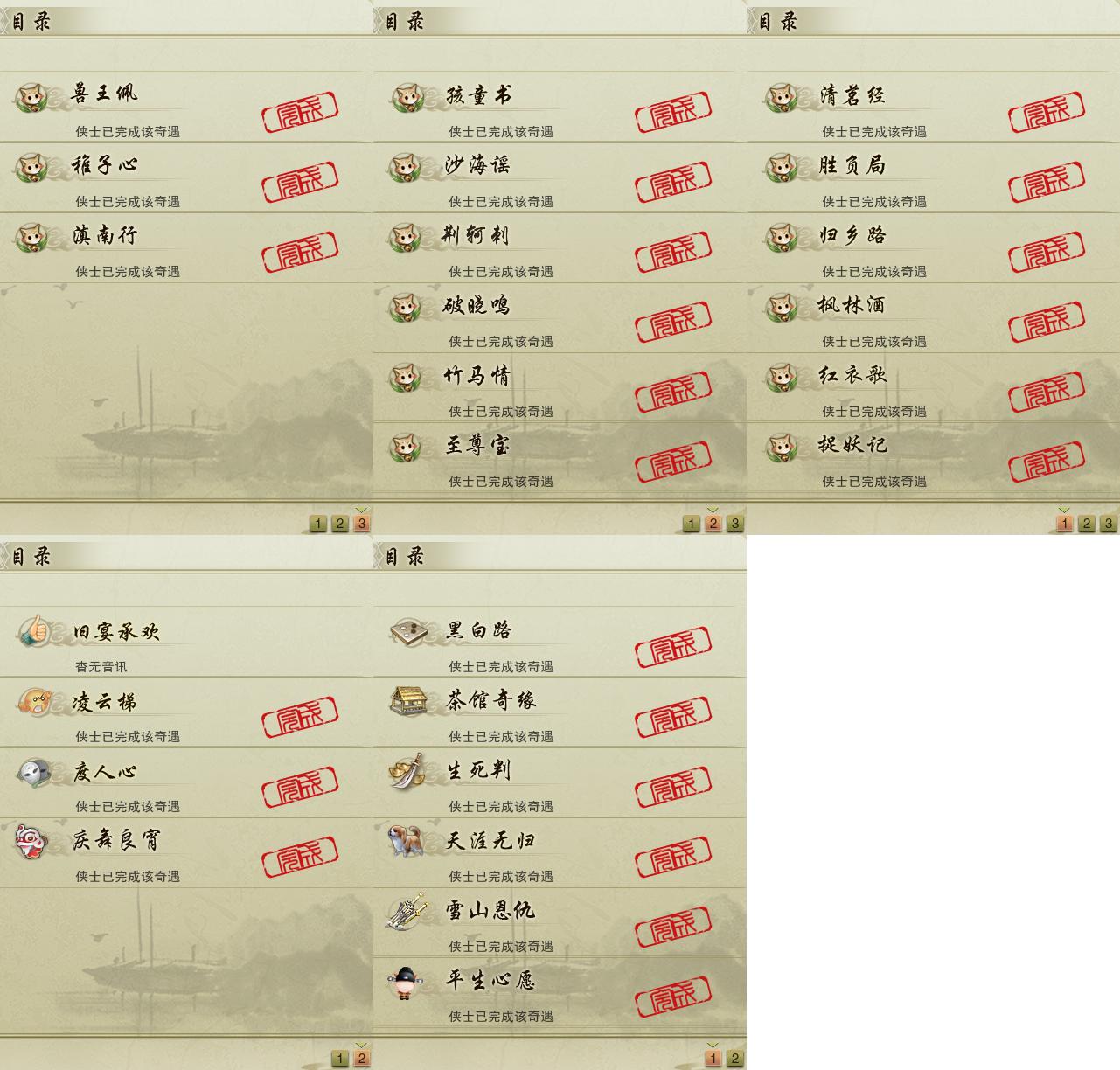Switch to page 3 in 孩童书 panel
Image resolution: width=1120 pixels, height=1070 pixels.
tap(735, 524)
